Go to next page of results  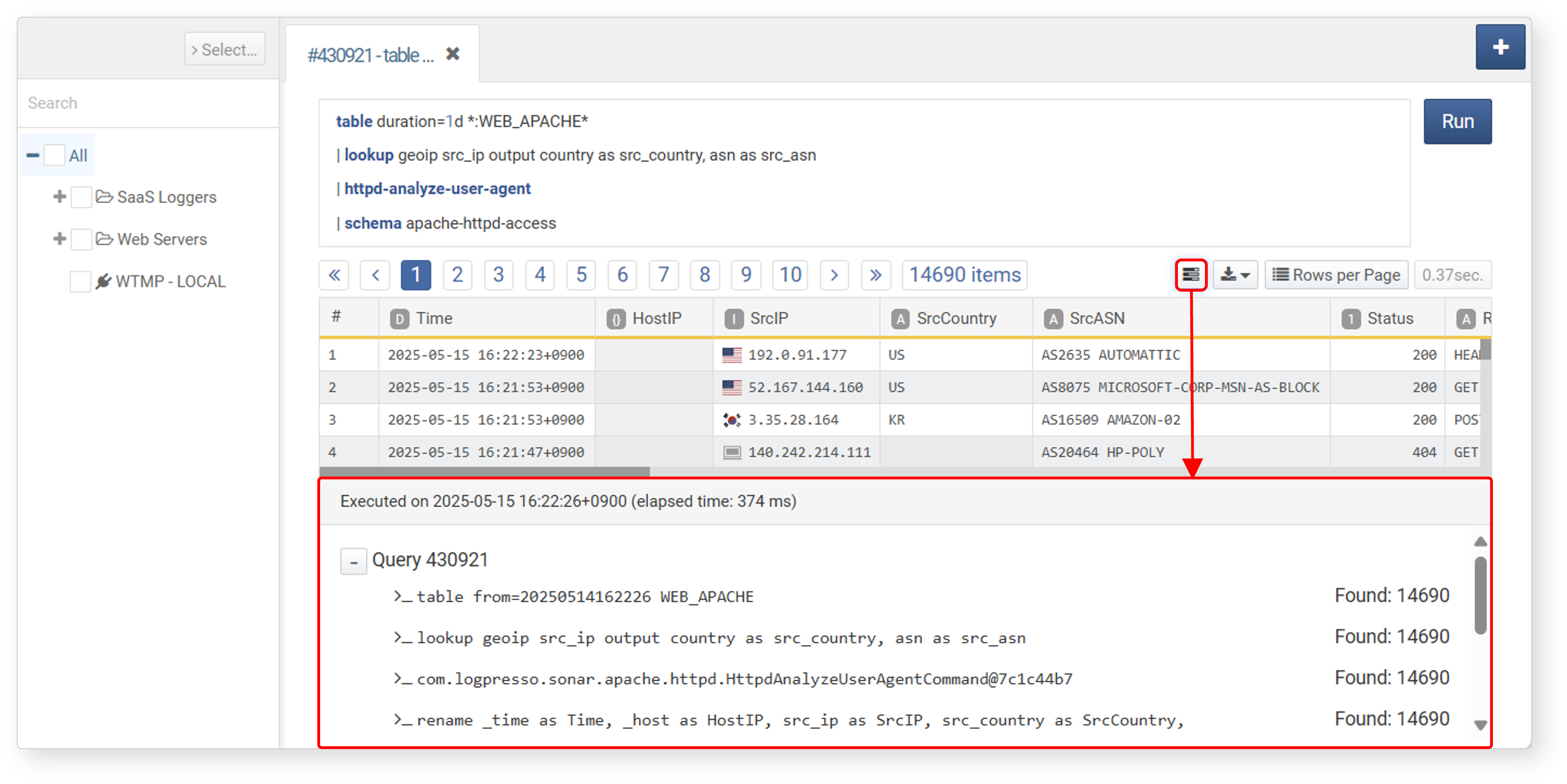pyautogui.click(x=834, y=275)
